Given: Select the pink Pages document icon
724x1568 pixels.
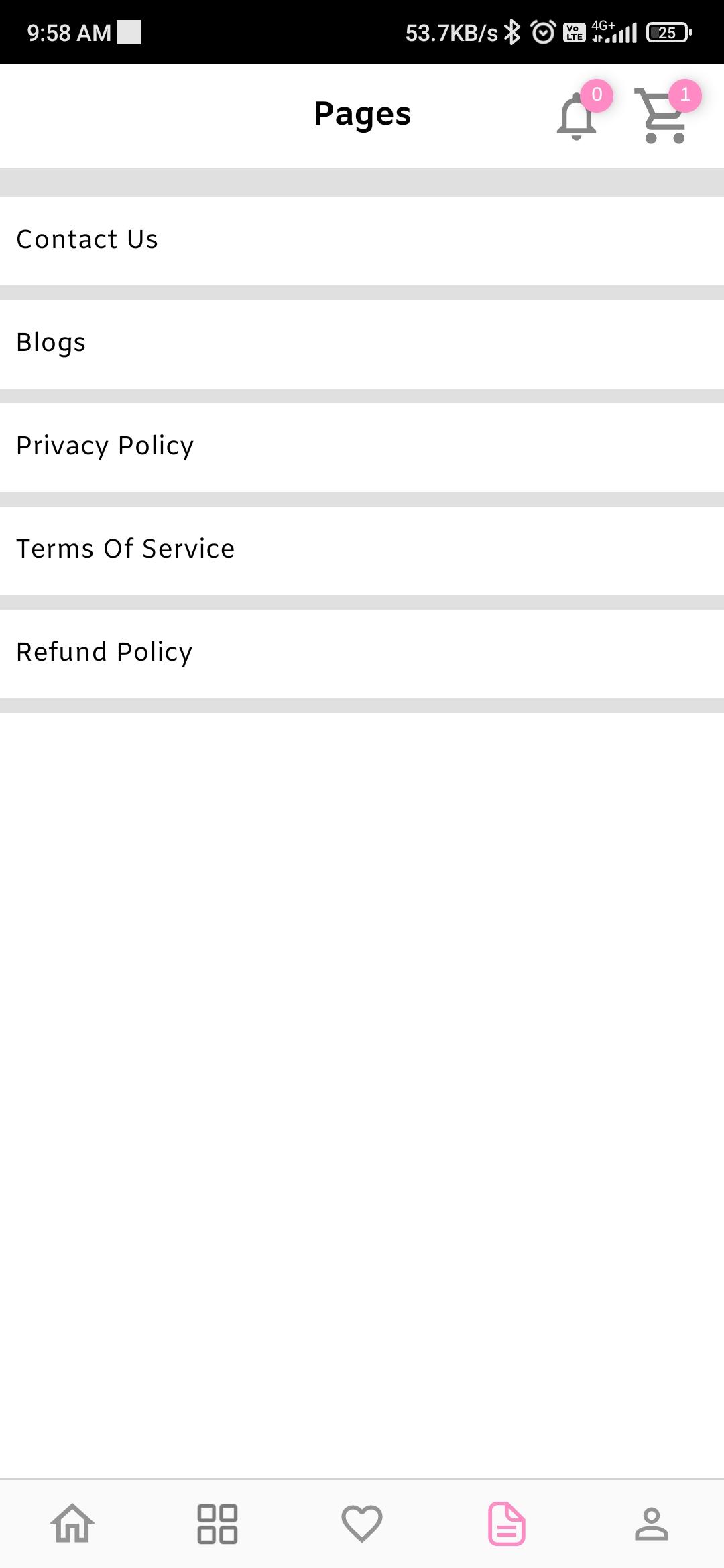Looking at the screenshot, I should point(507,1524).
